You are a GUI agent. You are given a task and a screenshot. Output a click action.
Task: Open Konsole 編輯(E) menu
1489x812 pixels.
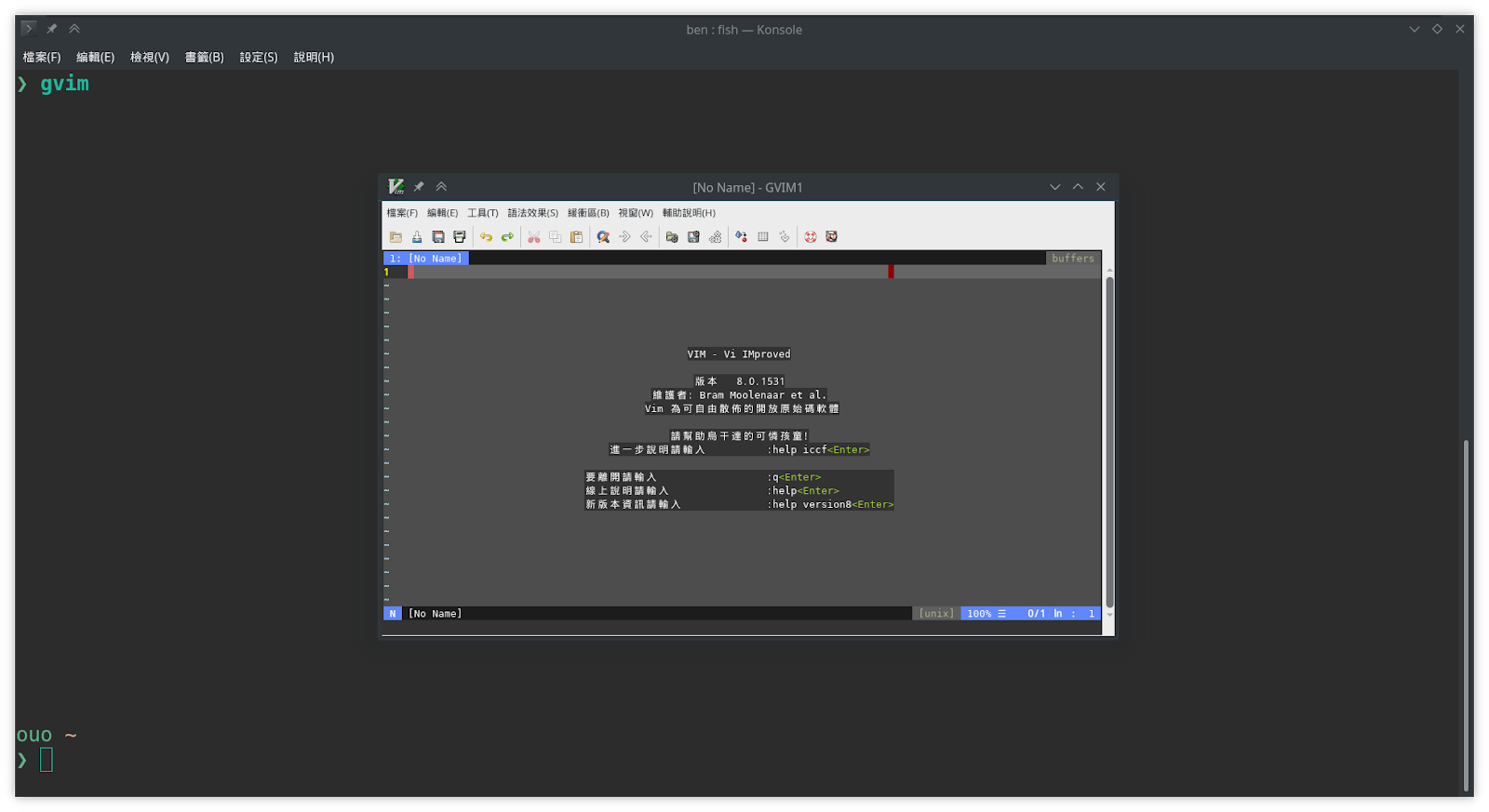click(x=96, y=58)
